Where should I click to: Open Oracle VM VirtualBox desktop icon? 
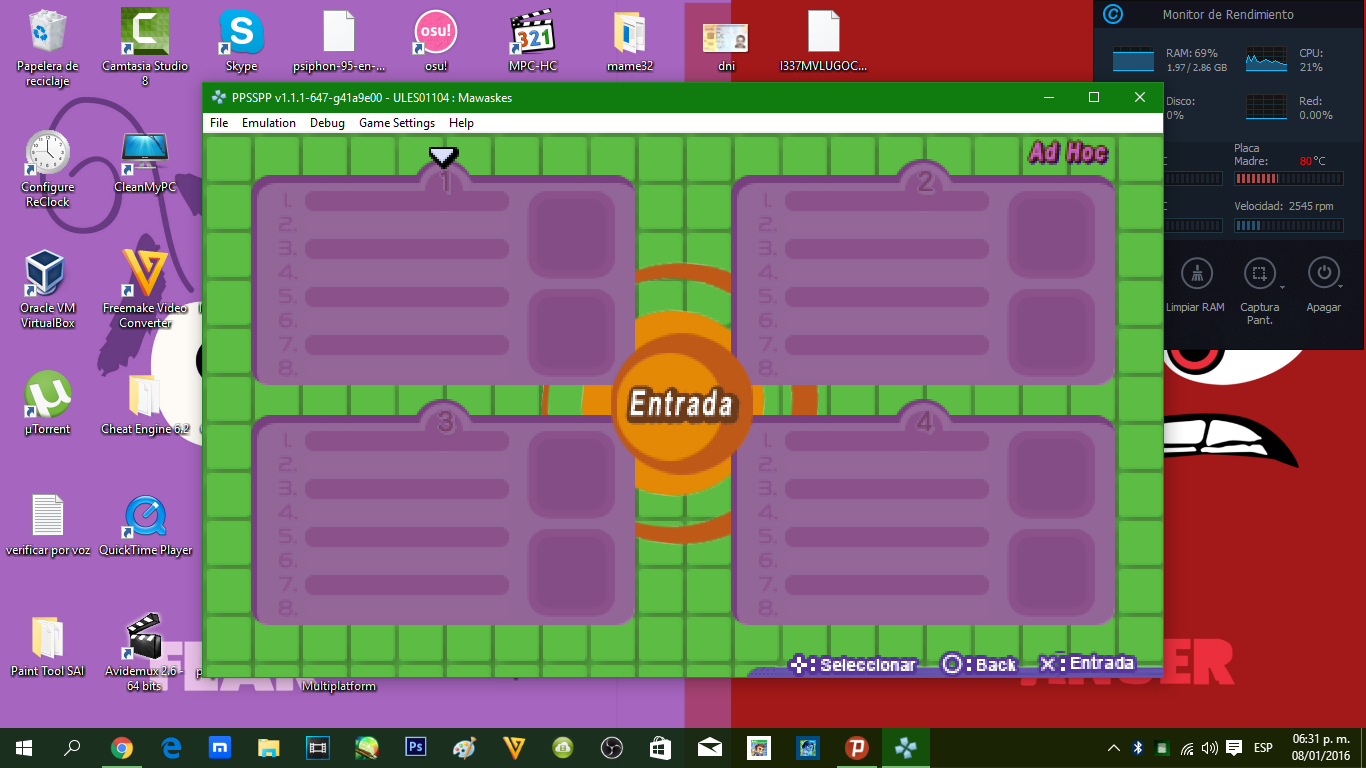(47, 275)
